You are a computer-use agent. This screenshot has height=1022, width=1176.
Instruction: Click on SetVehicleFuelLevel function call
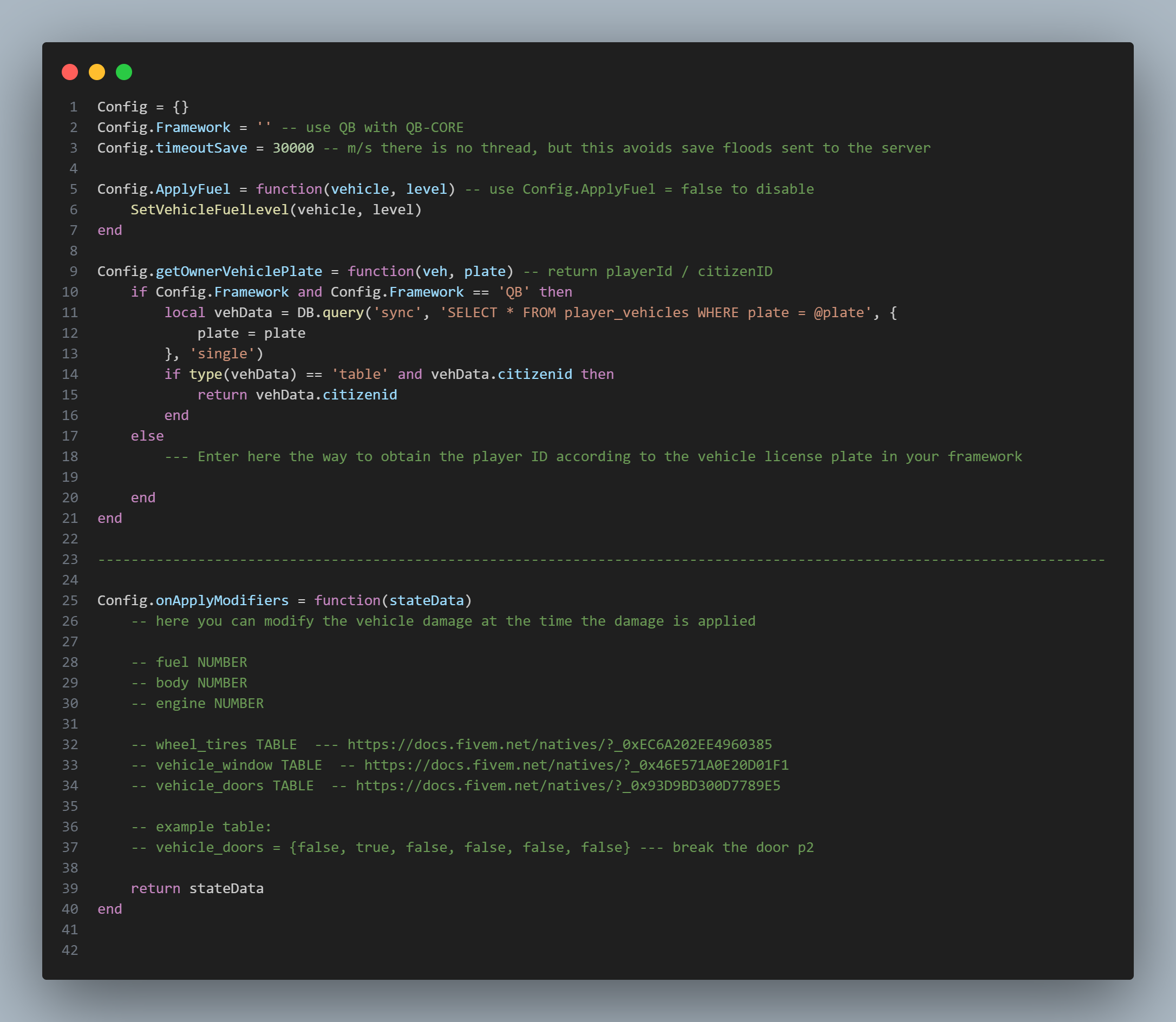[210, 210]
